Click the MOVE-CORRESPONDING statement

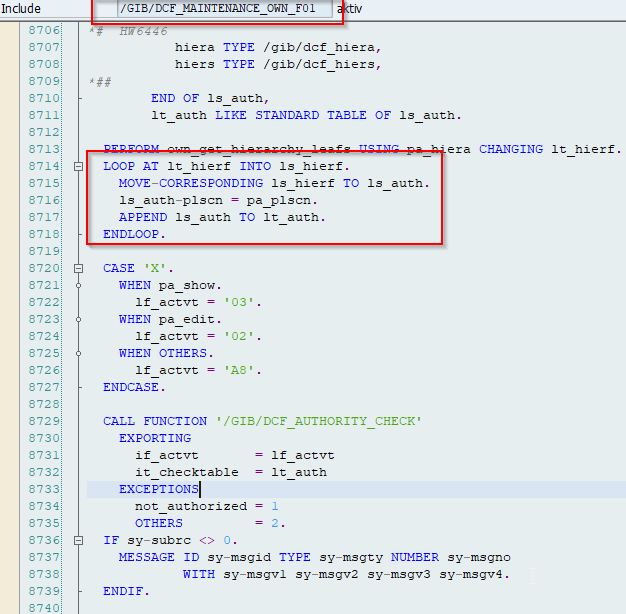(x=273, y=183)
